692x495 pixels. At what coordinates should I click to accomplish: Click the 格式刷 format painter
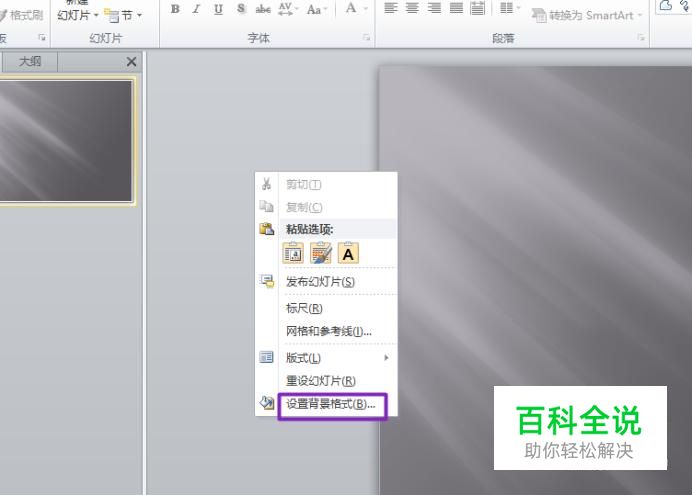coord(22,15)
